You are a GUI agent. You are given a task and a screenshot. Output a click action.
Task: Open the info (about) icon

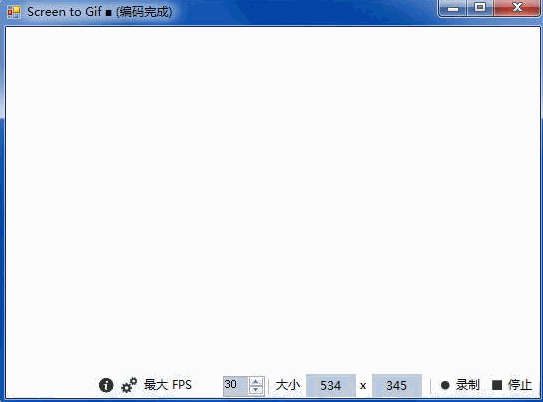click(x=106, y=385)
